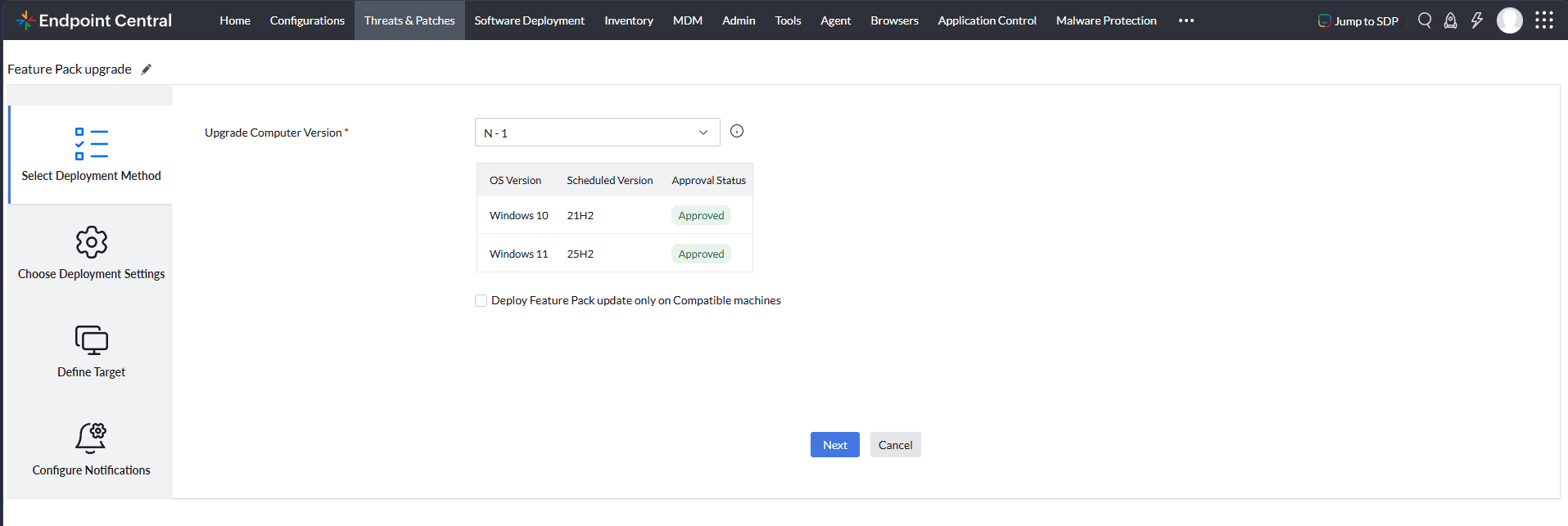
Task: Open the Software Deployment menu
Action: point(530,20)
